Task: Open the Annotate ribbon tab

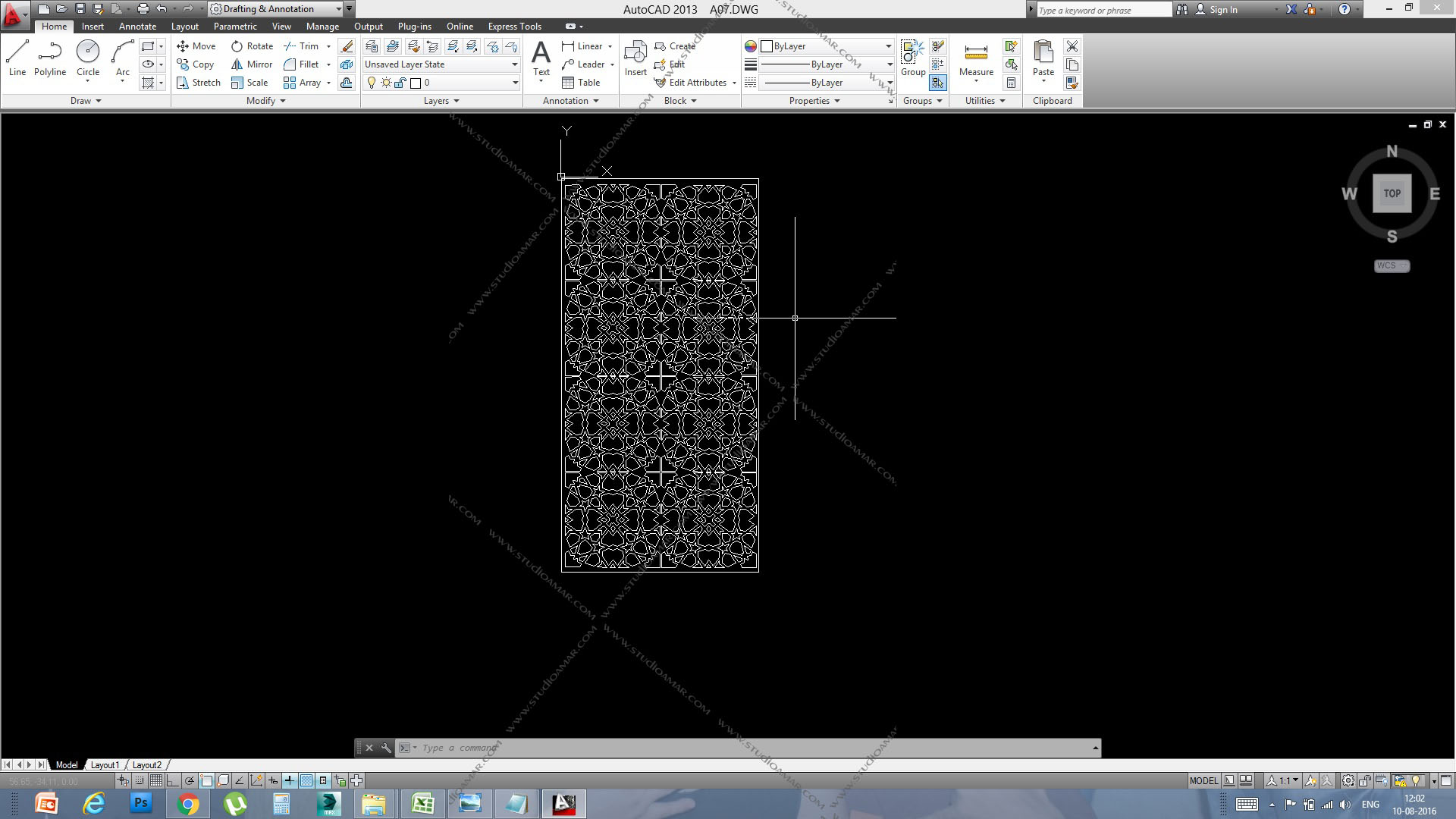Action: [137, 27]
